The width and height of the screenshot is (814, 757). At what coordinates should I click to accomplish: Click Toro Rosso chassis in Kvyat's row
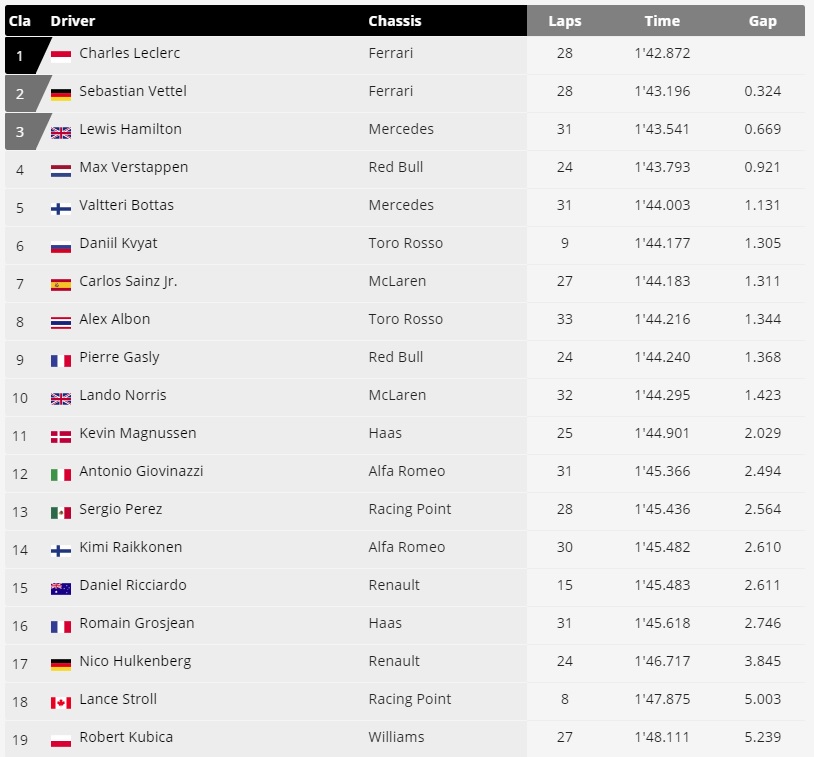pyautogui.click(x=405, y=243)
